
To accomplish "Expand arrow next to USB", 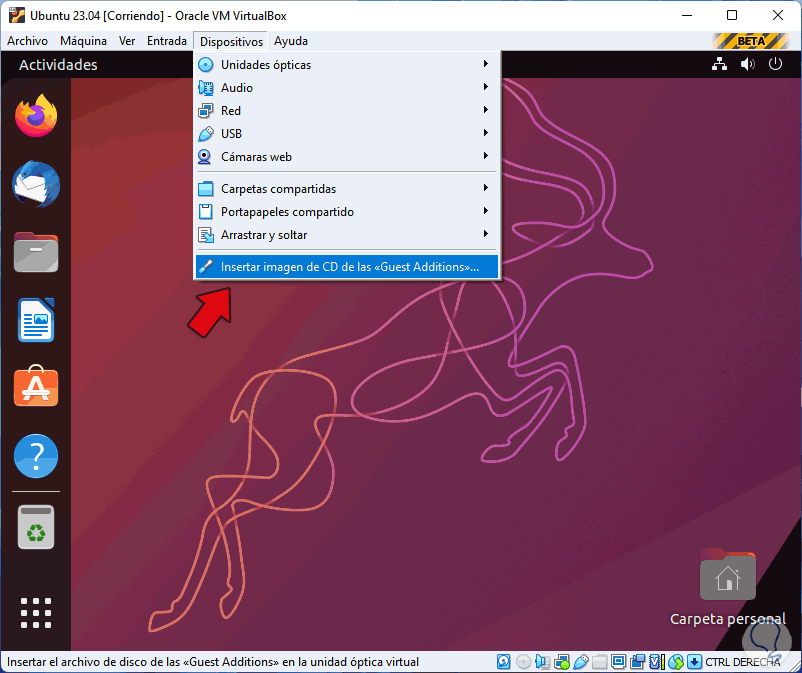I will pyautogui.click(x=485, y=133).
